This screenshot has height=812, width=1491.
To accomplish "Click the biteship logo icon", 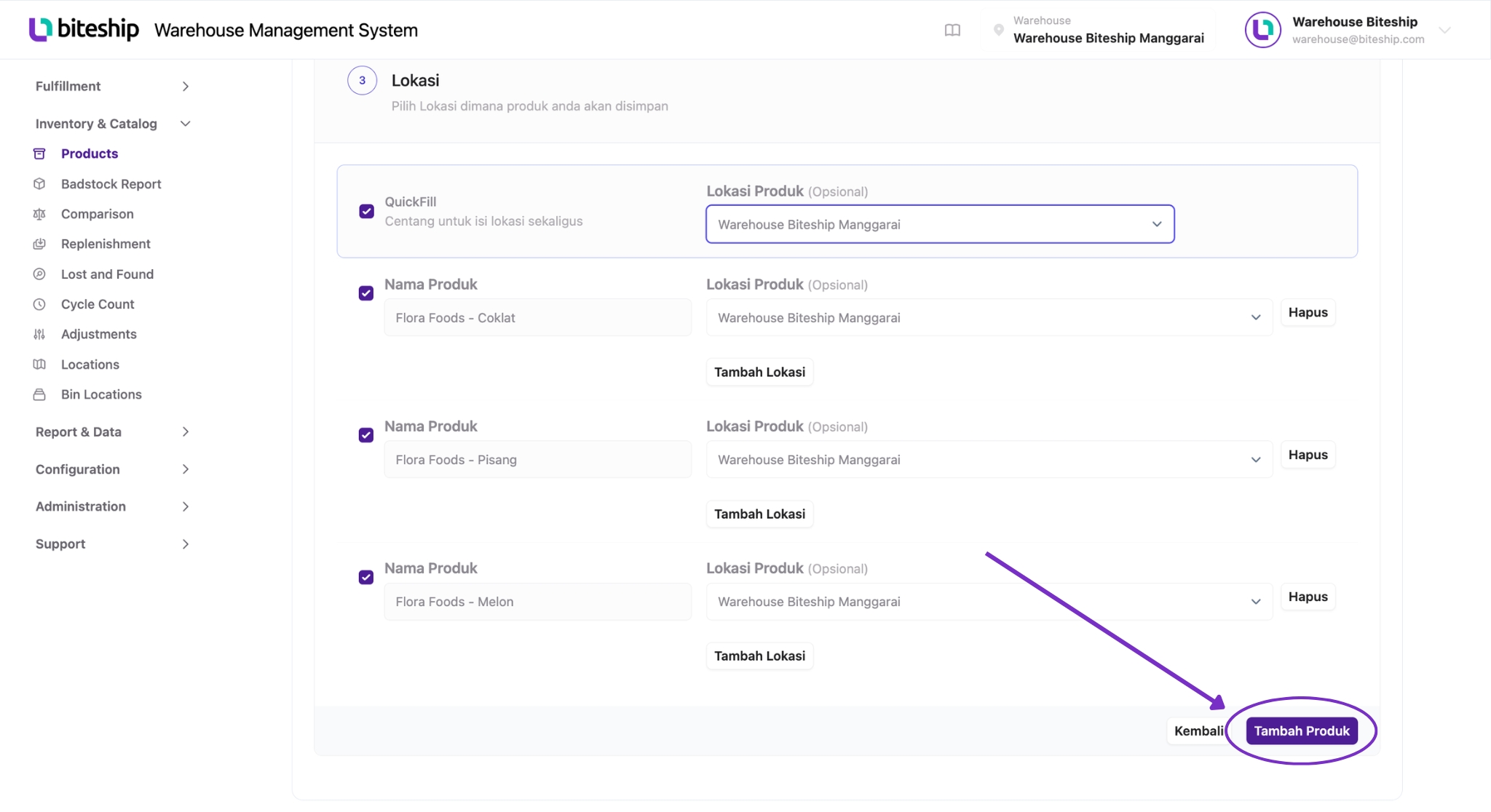I will tap(41, 29).
